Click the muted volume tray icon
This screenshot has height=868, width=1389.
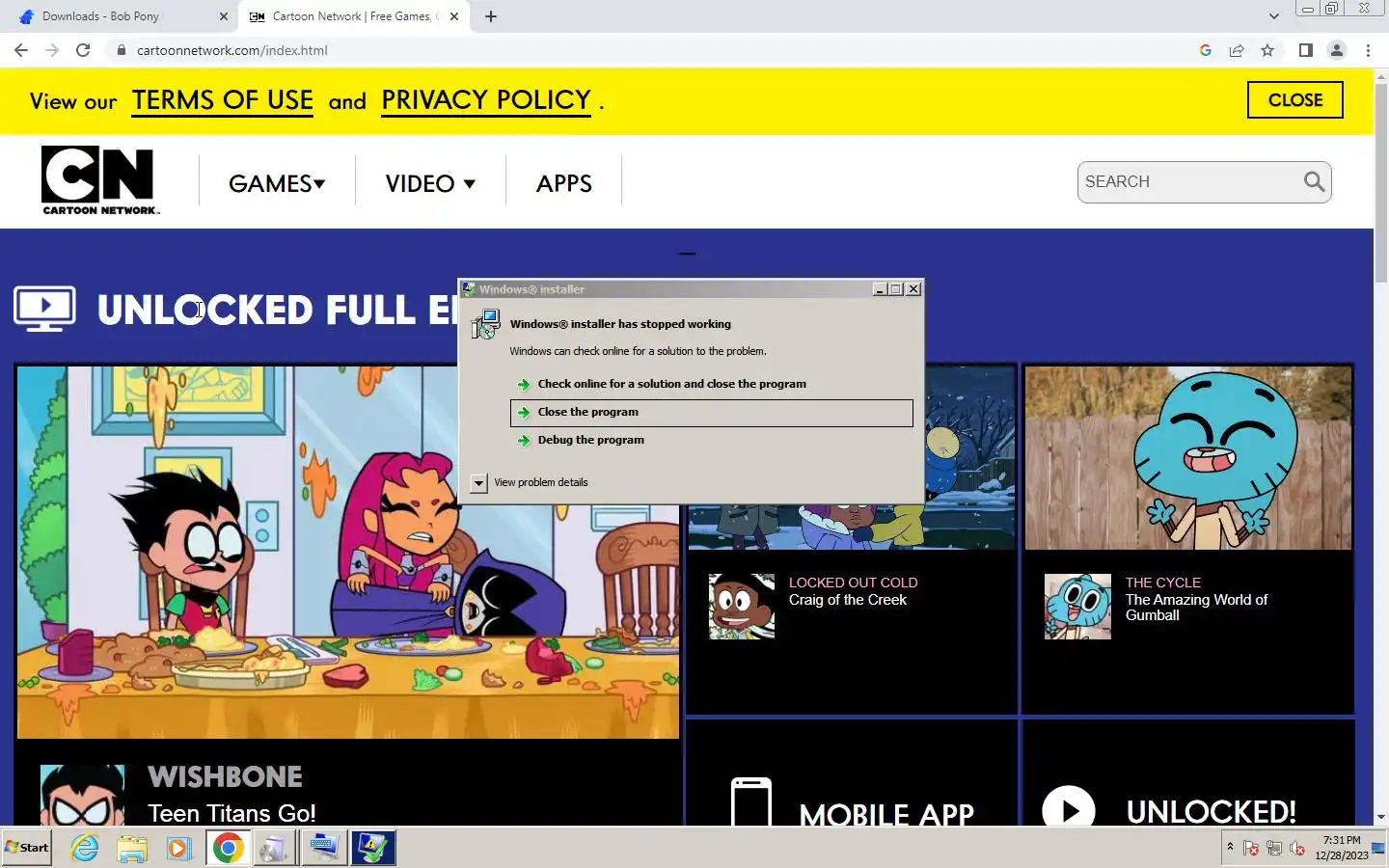(1297, 849)
